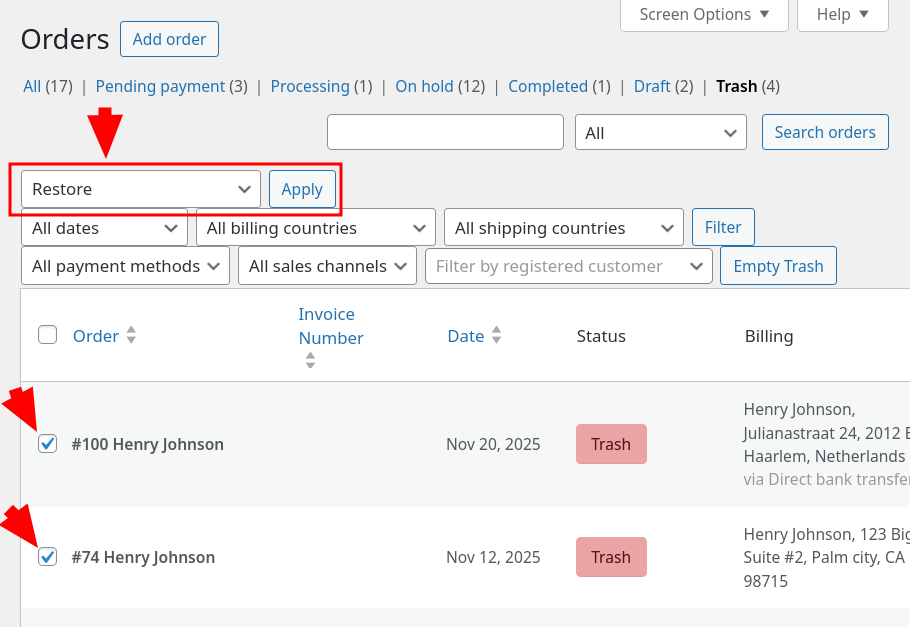Viewport: 910px width, 627px height.
Task: Expand All payment methods dropdown
Action: 125,266
